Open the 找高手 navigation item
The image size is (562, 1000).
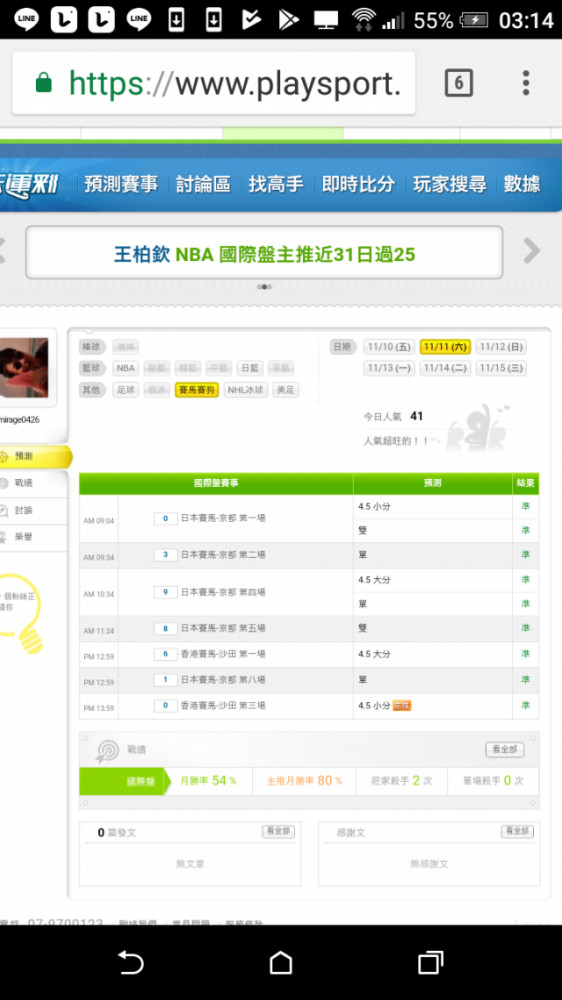click(276, 184)
